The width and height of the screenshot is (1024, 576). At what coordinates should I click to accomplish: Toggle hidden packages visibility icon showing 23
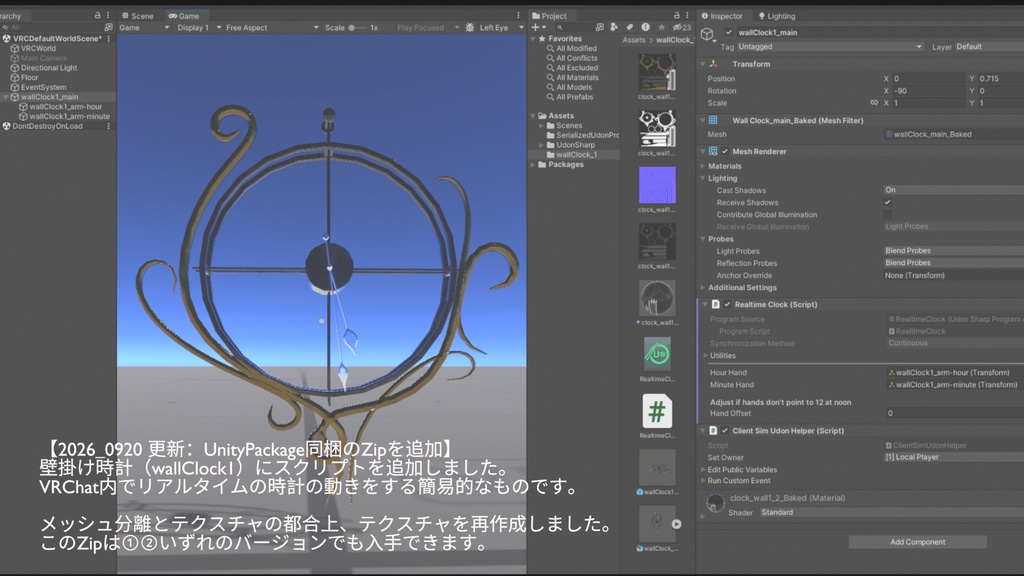point(682,27)
